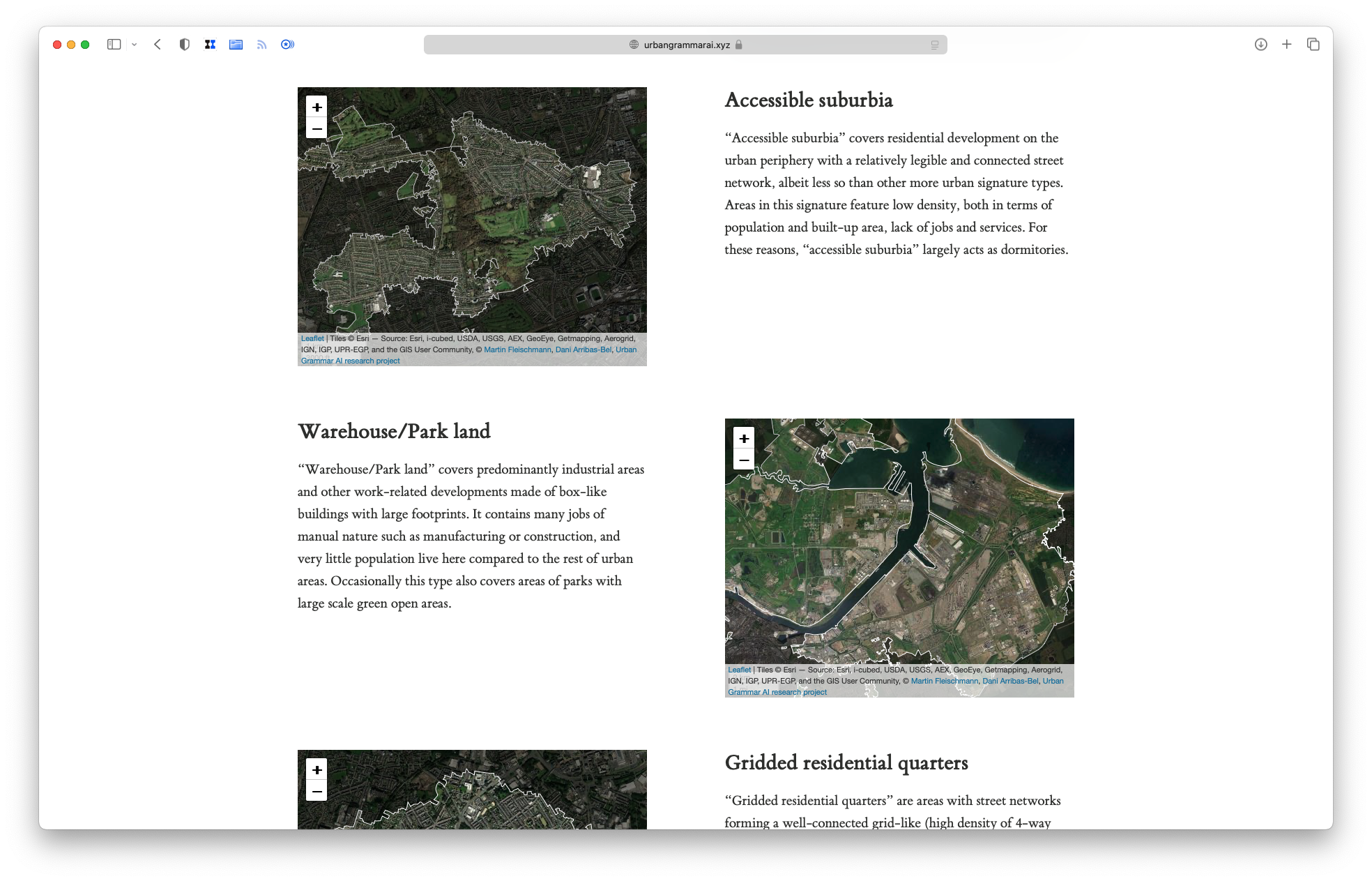Go back to previous page
The width and height of the screenshot is (1372, 881).
click(158, 45)
